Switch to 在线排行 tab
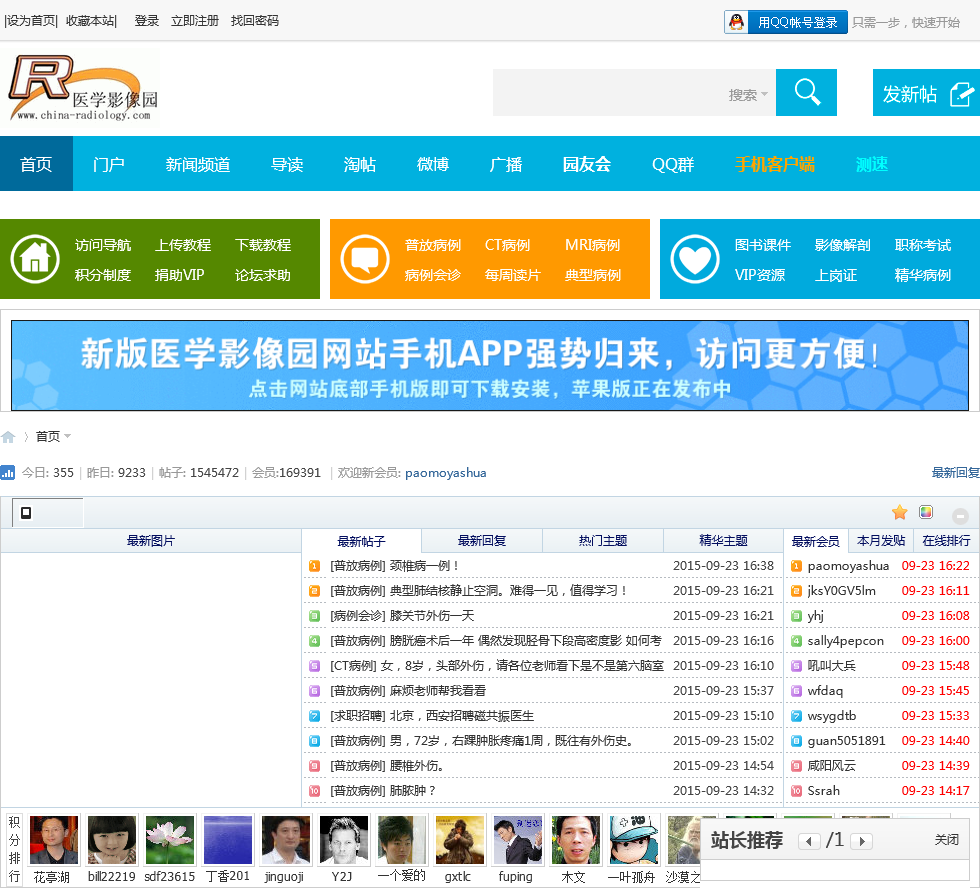 (x=946, y=540)
